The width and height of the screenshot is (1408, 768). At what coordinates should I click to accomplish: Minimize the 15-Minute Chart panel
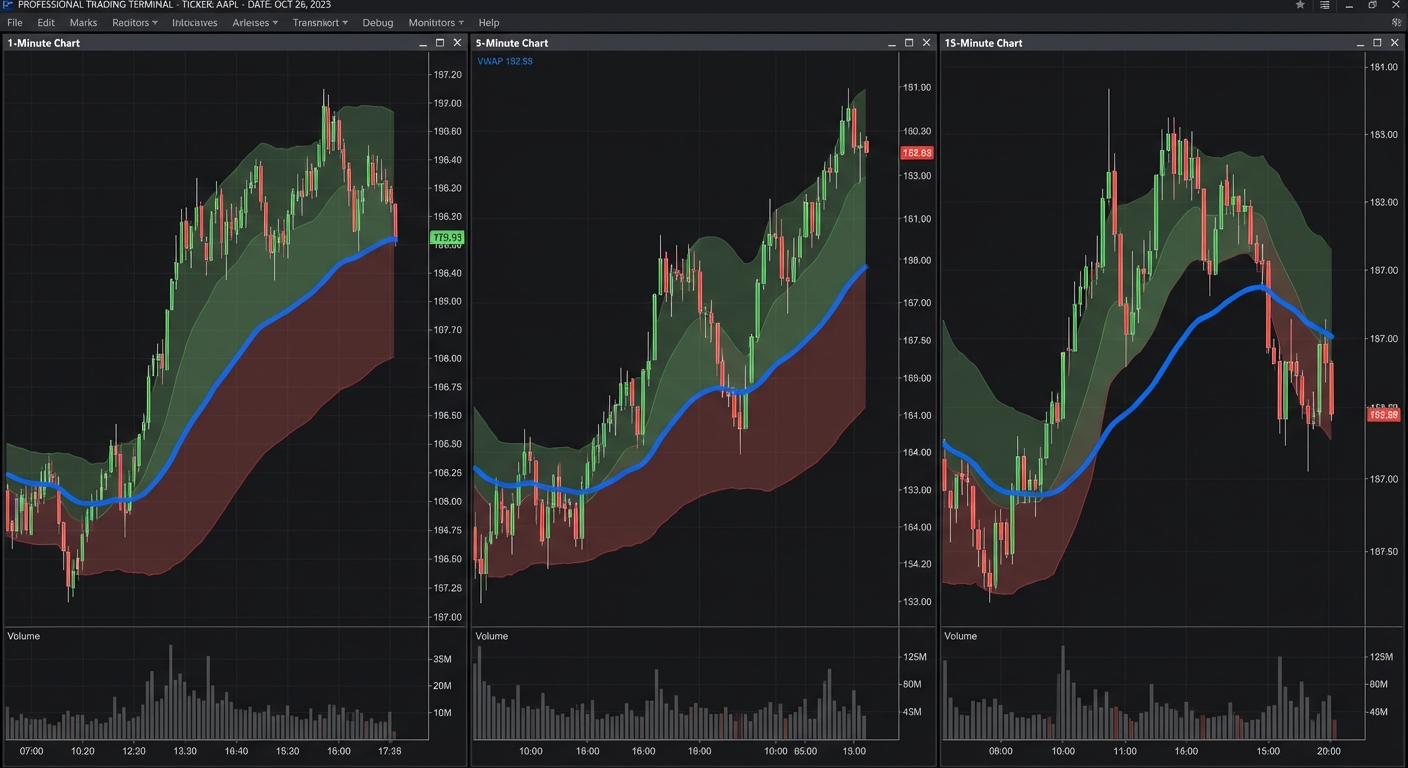tap(1360, 43)
